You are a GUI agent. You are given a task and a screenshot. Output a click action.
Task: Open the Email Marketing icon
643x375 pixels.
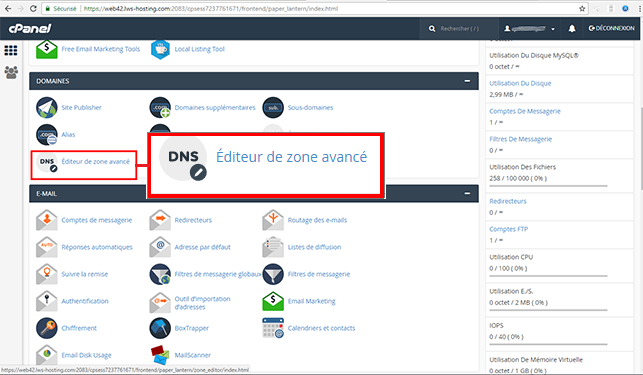point(273,301)
